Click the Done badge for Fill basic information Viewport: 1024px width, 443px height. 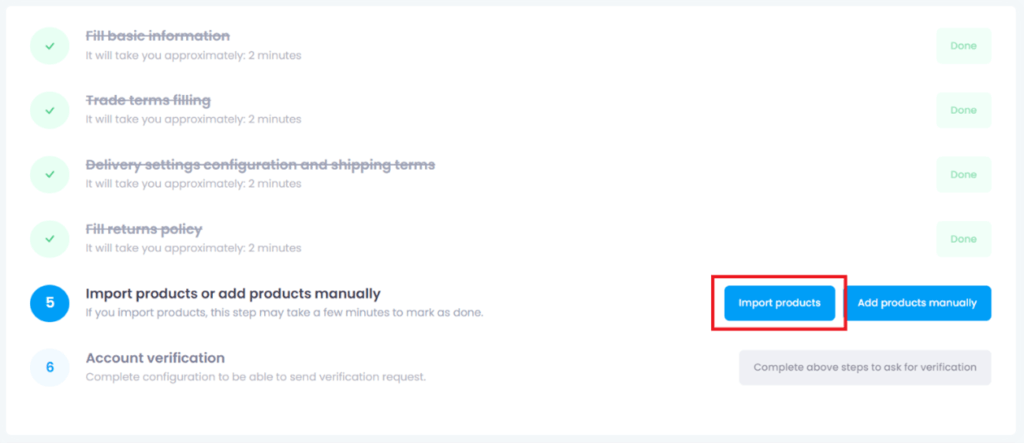point(963,46)
